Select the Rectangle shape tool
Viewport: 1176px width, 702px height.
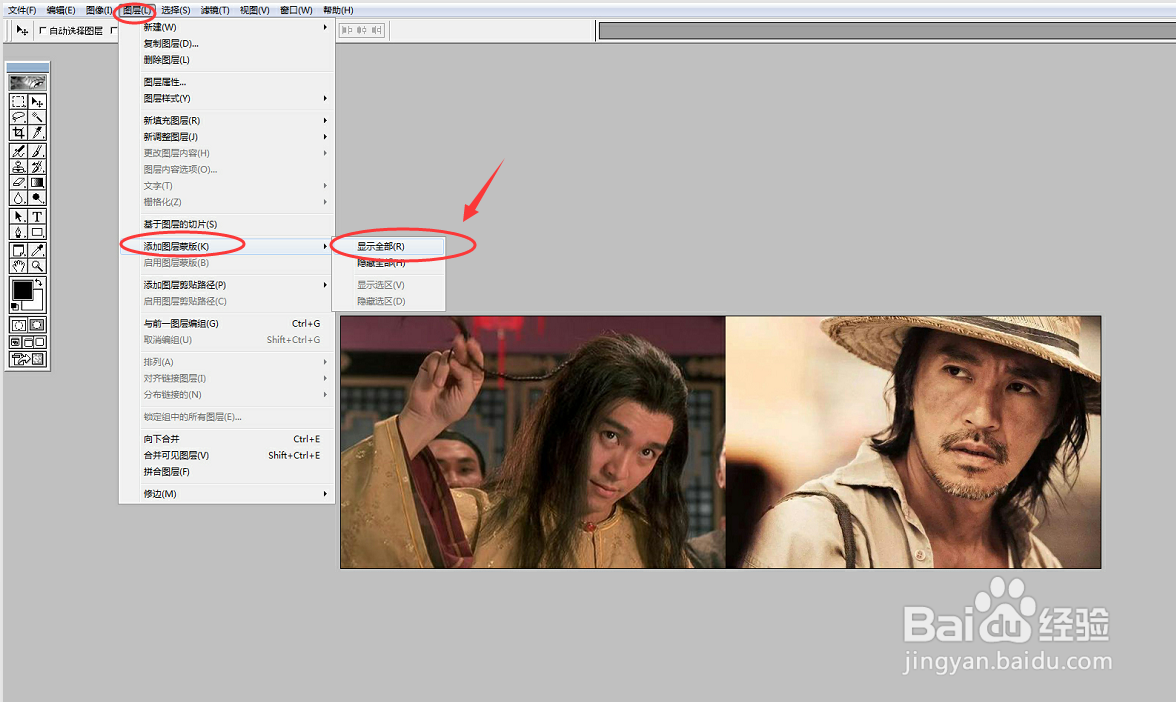point(37,232)
